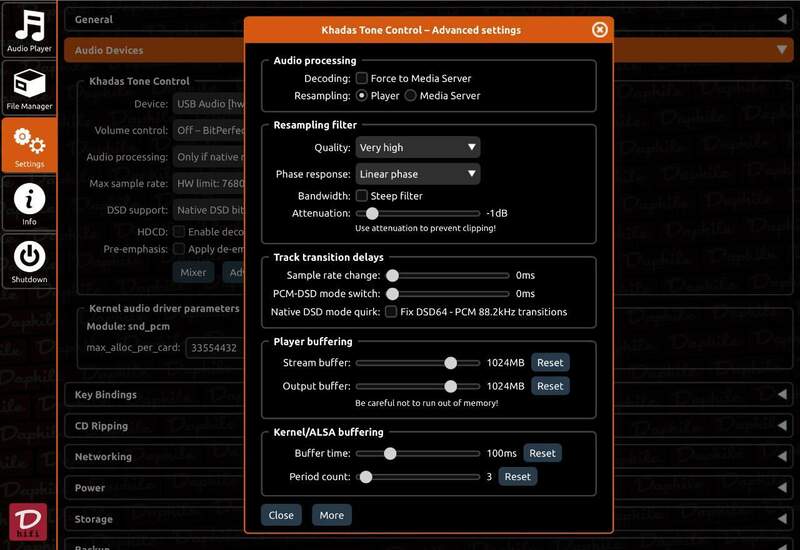Click the red Daphile logo icon

(28, 523)
